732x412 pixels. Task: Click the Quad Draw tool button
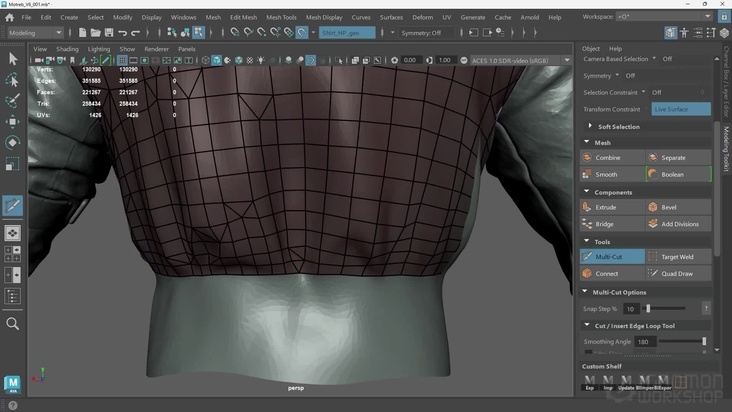tap(679, 273)
